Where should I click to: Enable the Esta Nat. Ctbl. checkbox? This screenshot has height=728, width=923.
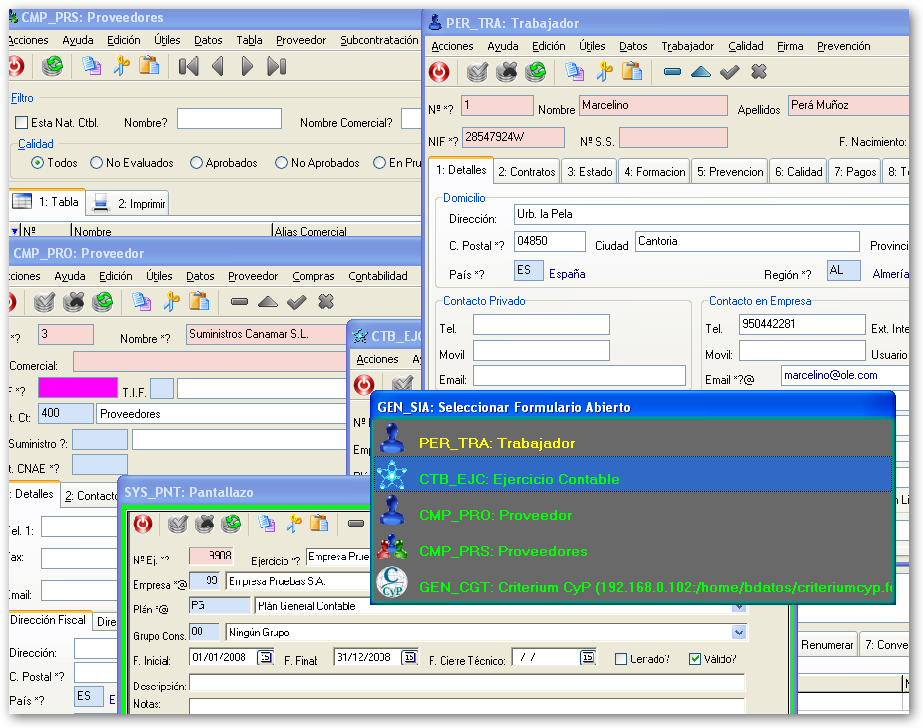(x=22, y=123)
